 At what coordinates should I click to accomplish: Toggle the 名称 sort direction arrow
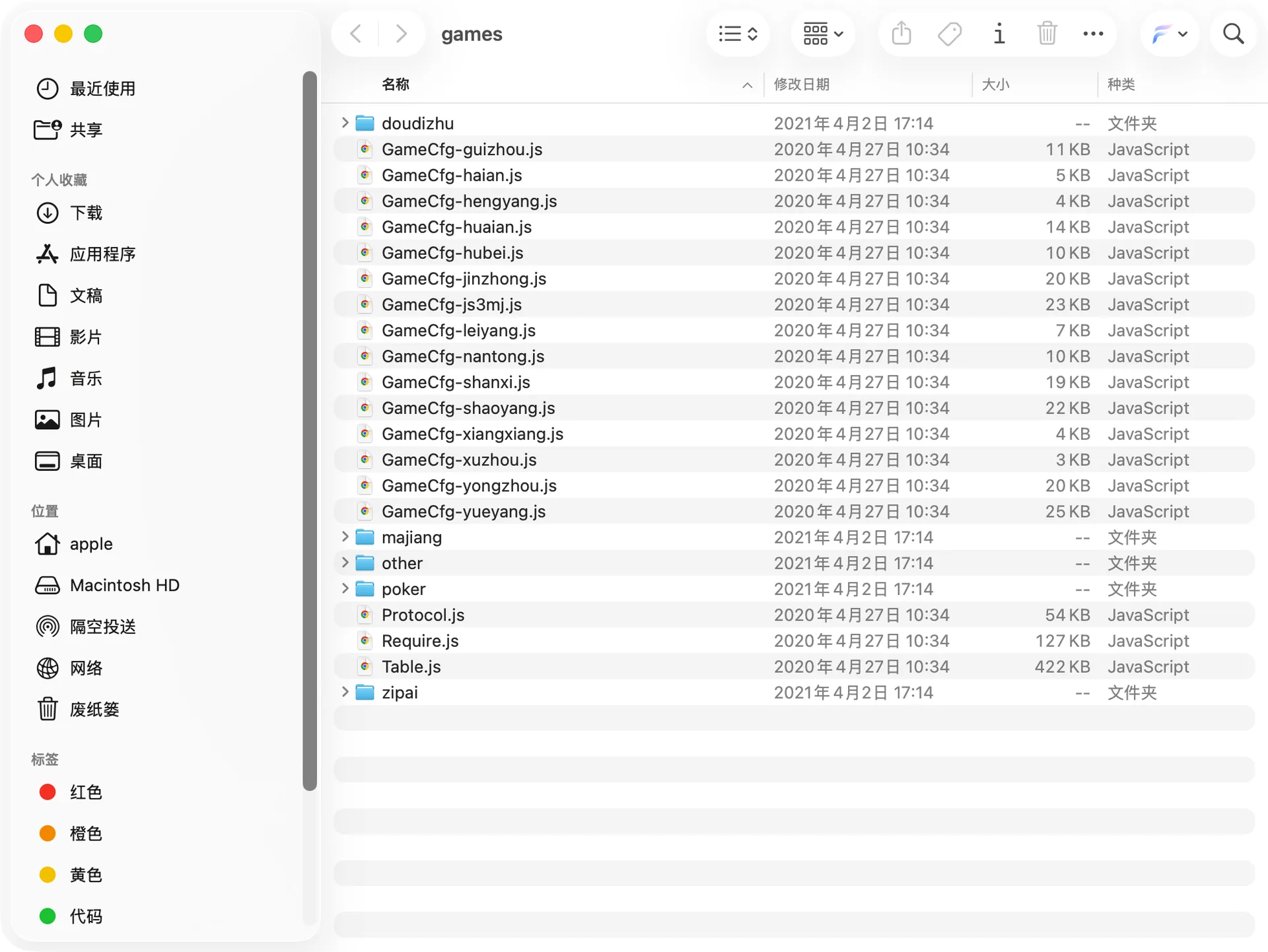coord(747,85)
